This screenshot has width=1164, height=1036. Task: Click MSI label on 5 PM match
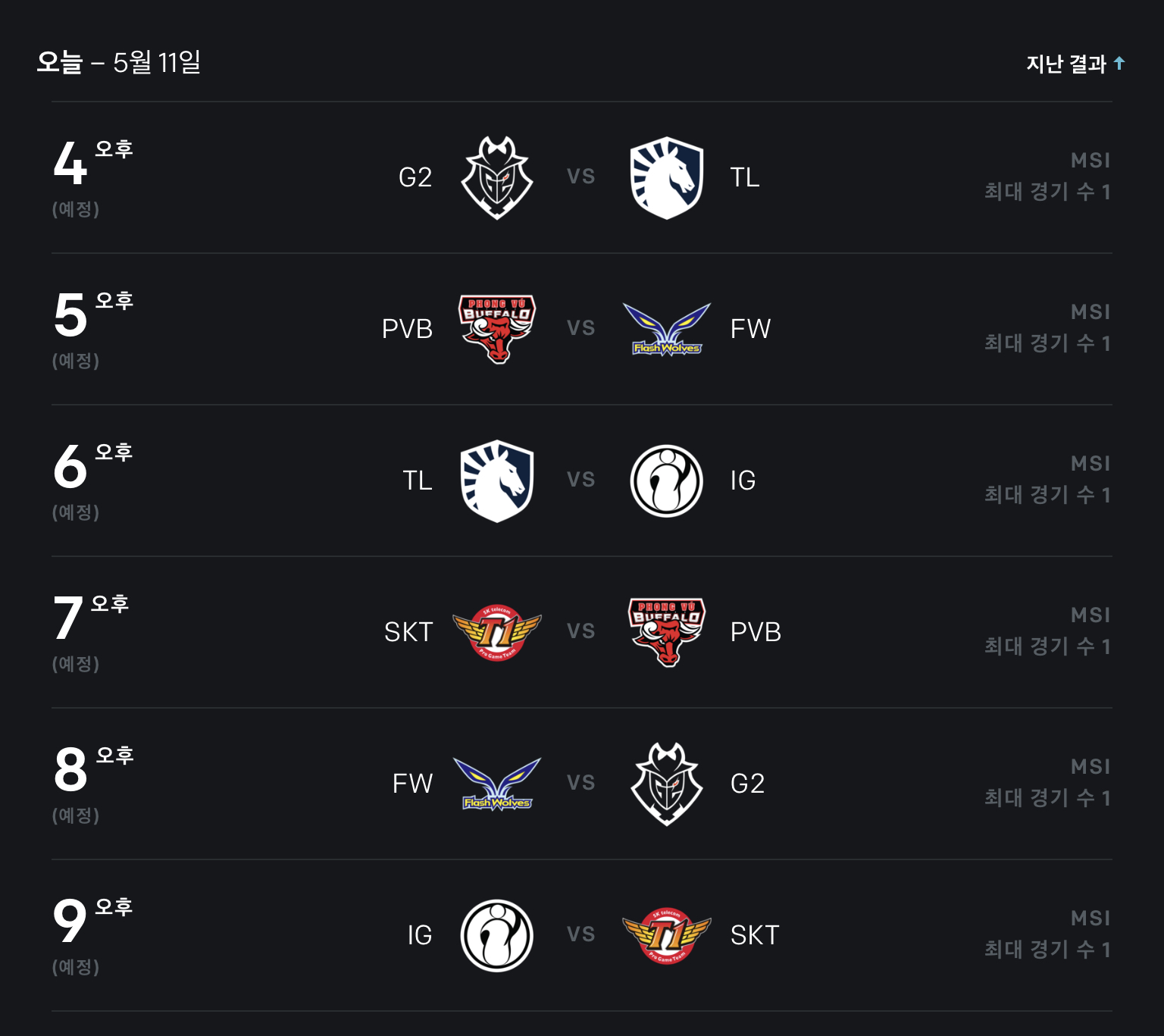1090,311
